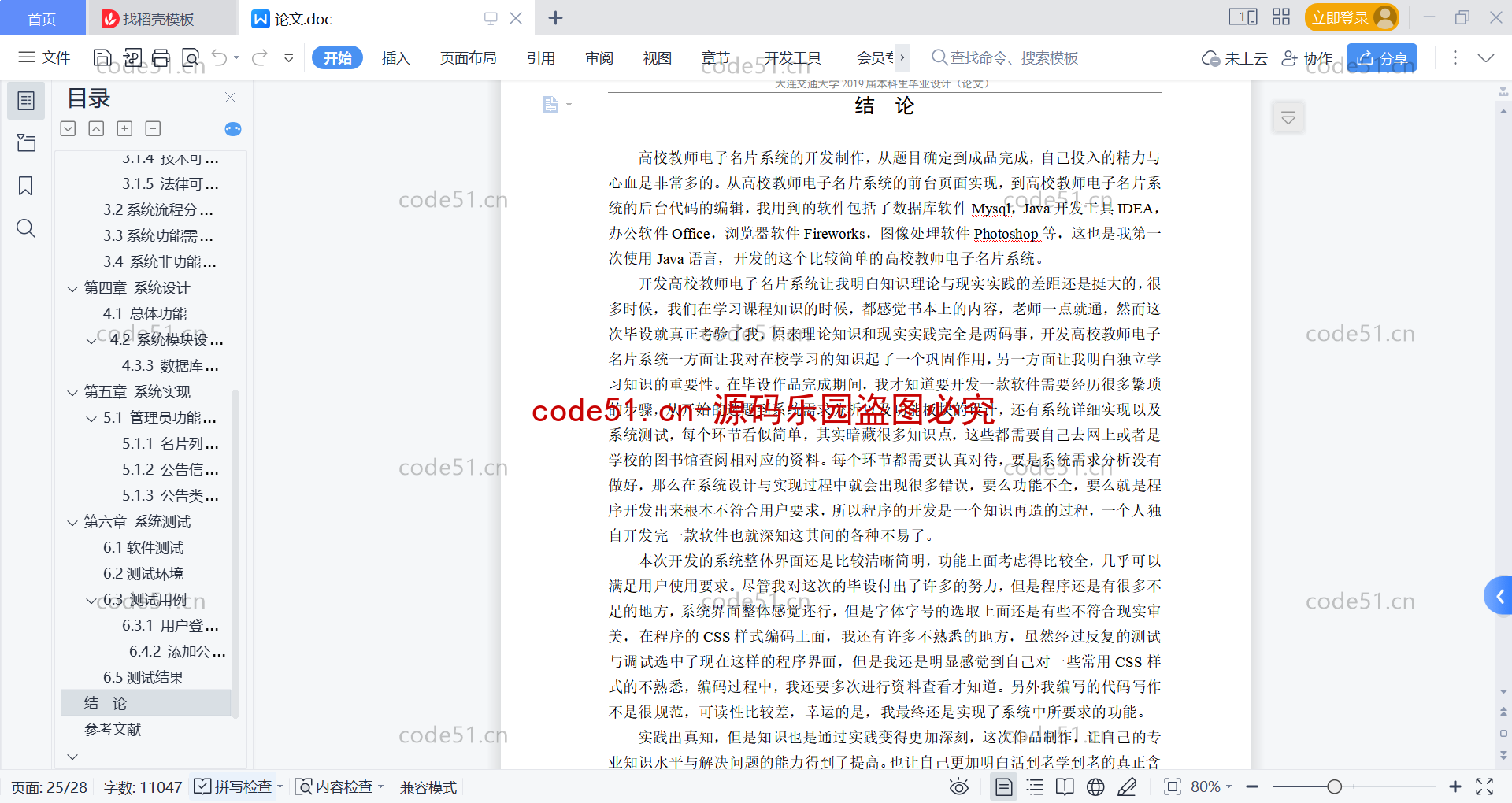Click the Print icon in toolbar
The width and height of the screenshot is (1512, 803).
pyautogui.click(x=161, y=57)
